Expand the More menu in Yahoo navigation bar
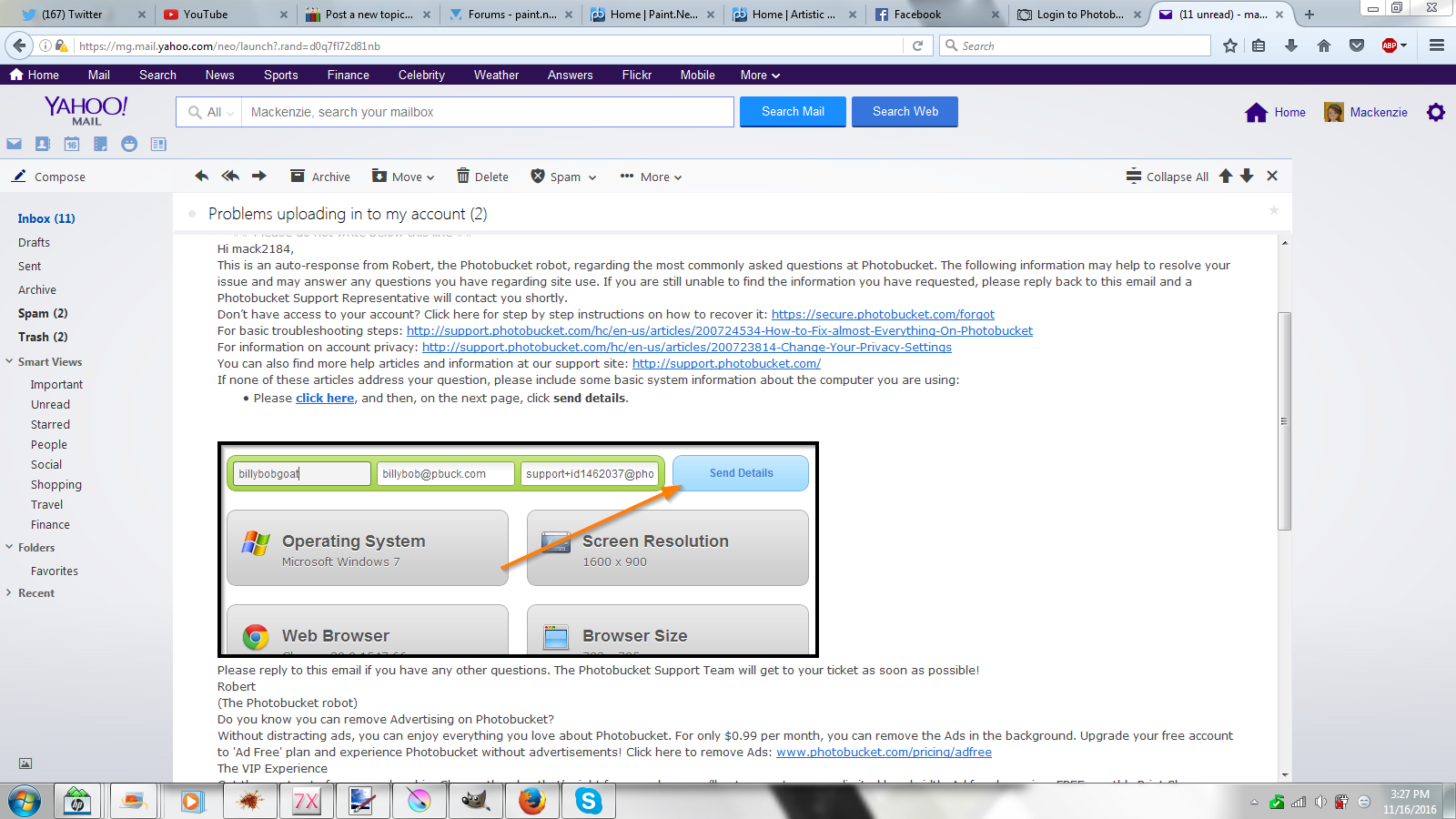This screenshot has height=819, width=1456. [x=761, y=75]
